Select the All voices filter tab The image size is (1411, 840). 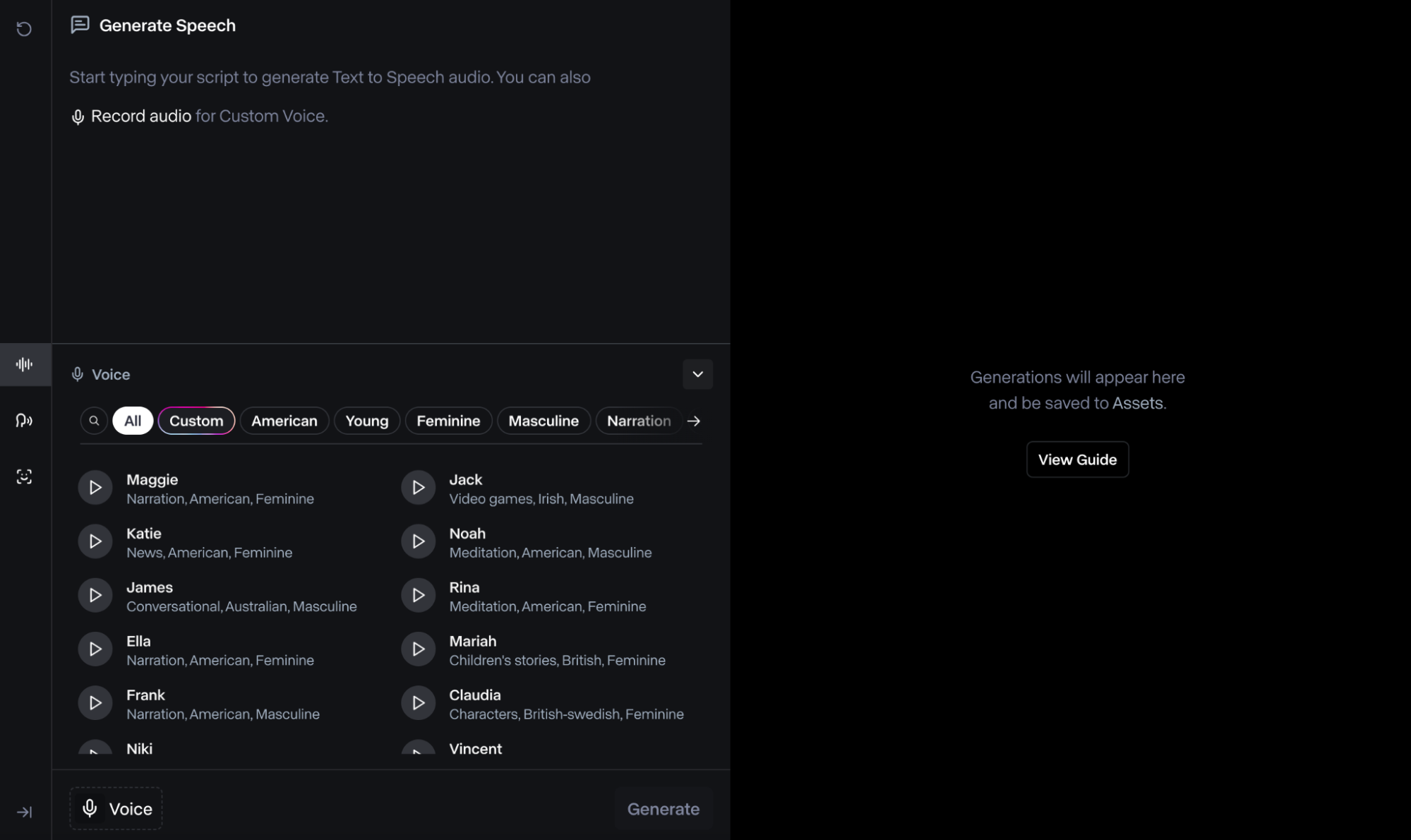(x=132, y=420)
